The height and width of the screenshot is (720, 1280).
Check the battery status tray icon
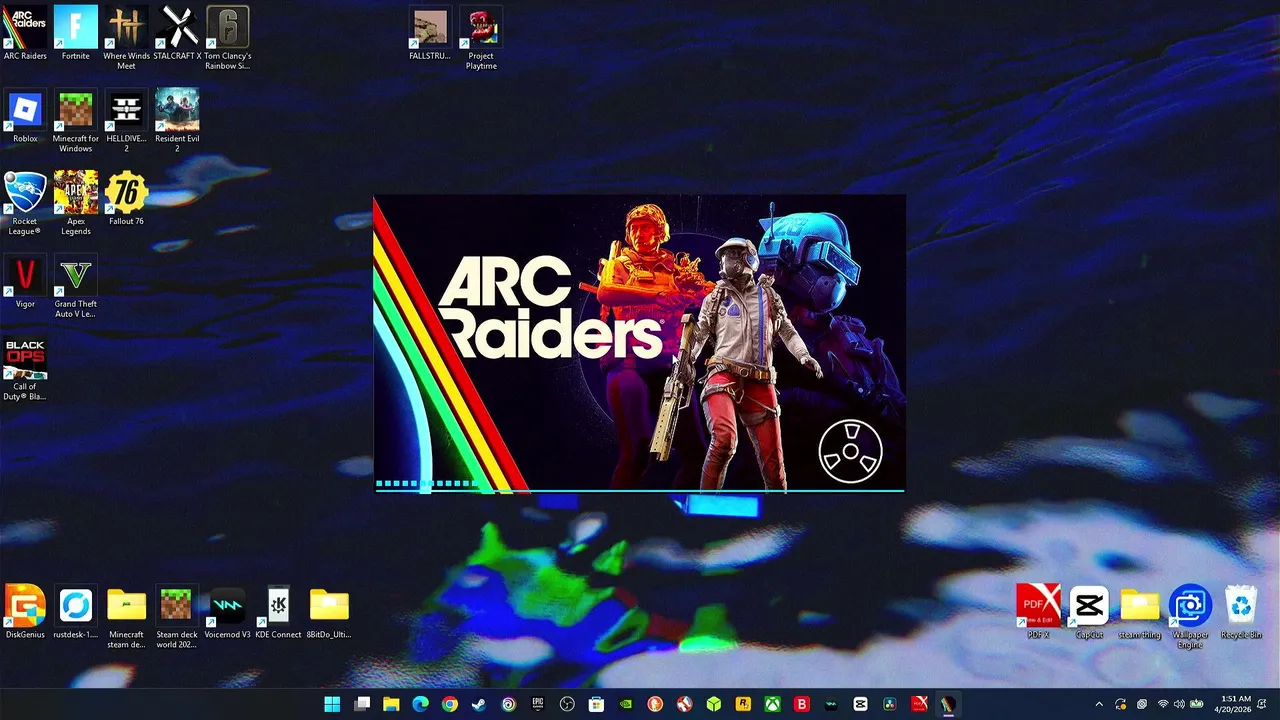(x=1196, y=704)
